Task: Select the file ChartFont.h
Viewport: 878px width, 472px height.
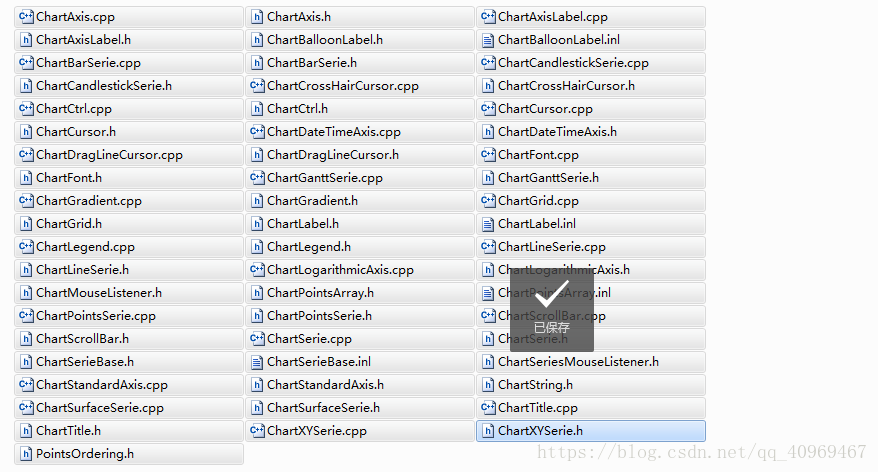Action: [x=129, y=177]
